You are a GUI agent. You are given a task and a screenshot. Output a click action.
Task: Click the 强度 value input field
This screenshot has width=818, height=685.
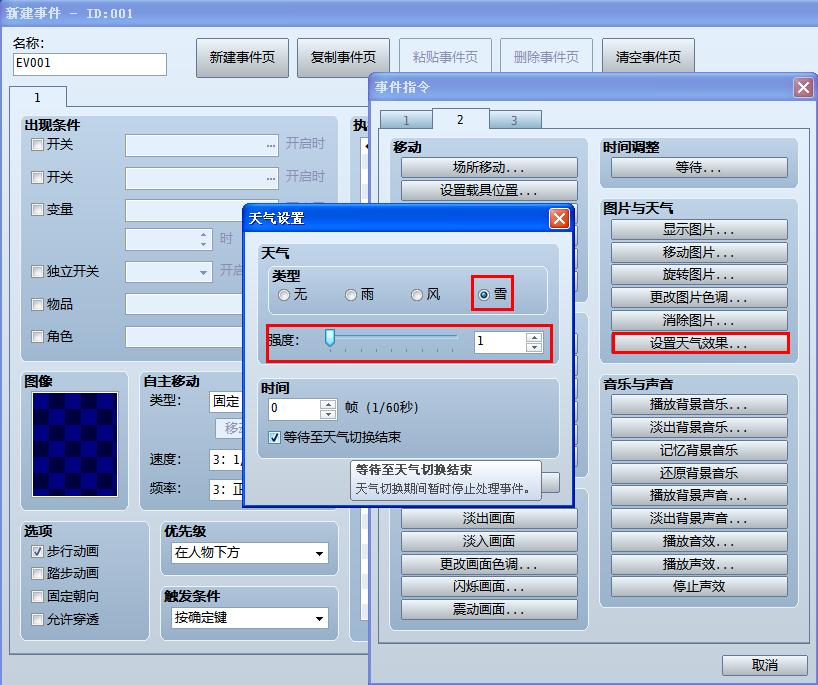coord(500,342)
